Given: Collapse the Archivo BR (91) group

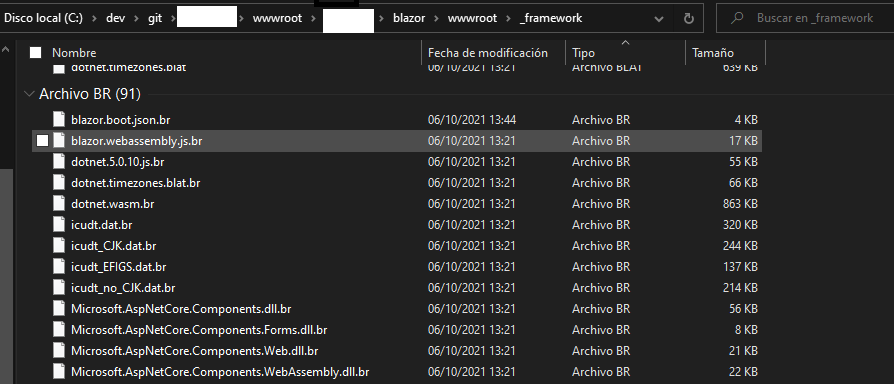Looking at the screenshot, I should 29,94.
